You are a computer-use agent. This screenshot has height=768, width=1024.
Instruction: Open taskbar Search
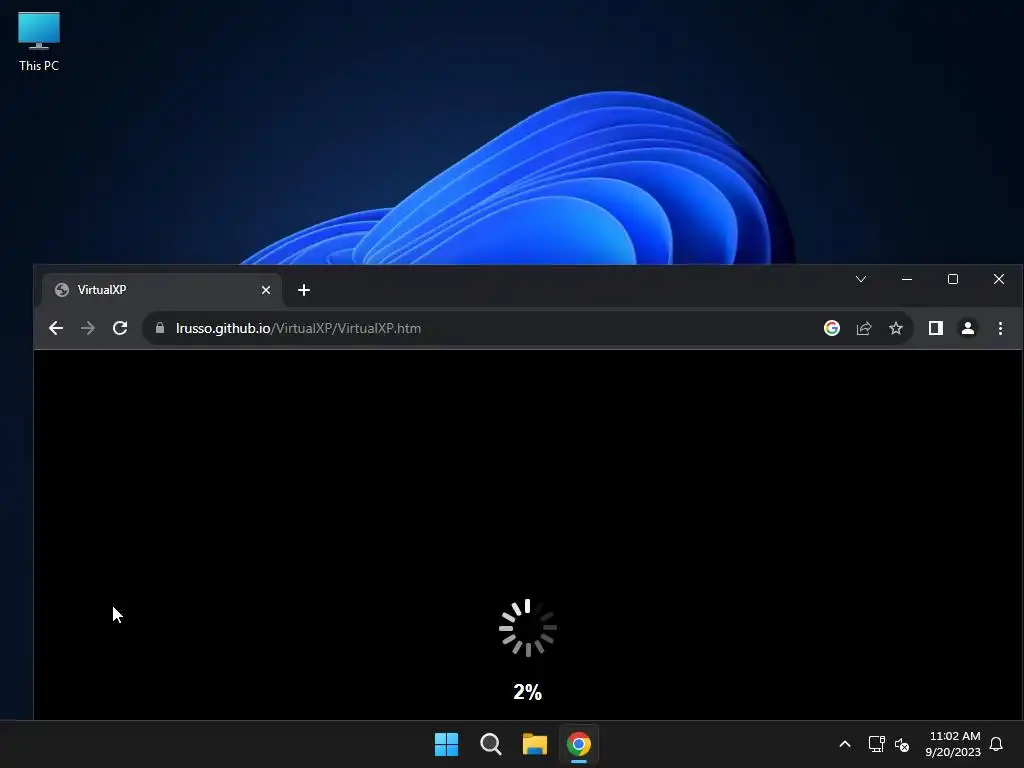[490, 744]
